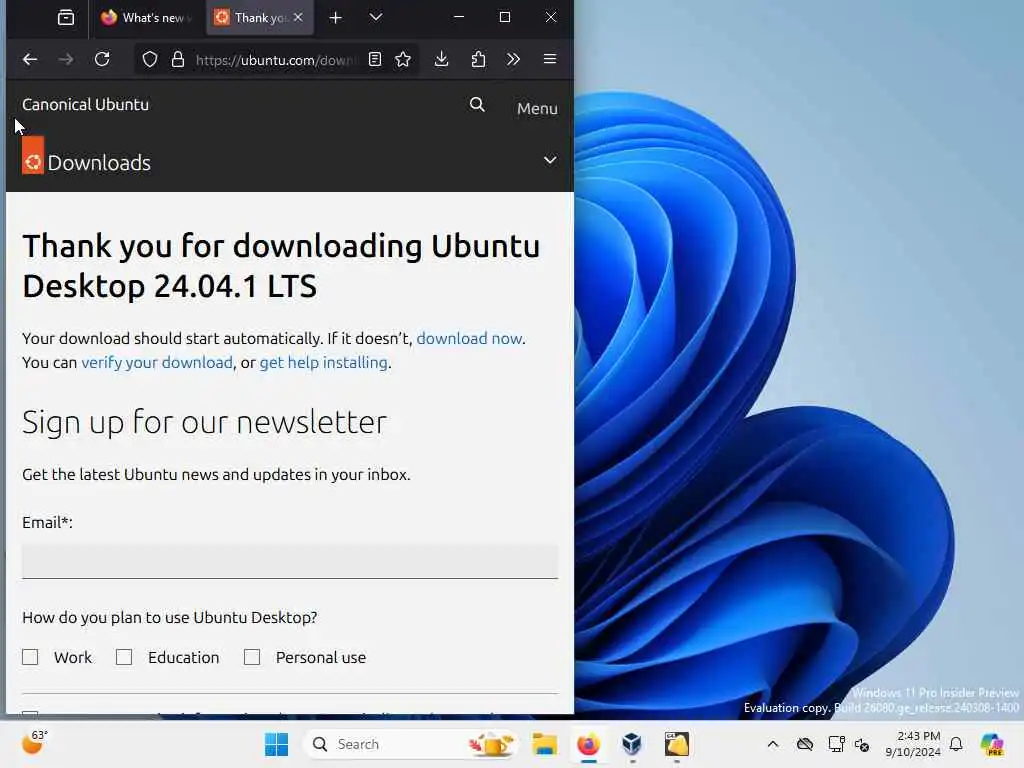
Task: Focus the Email input field
Action: click(x=290, y=561)
